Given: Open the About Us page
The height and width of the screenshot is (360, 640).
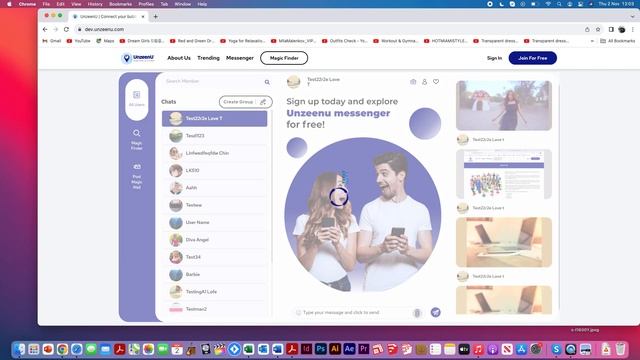Looking at the screenshot, I should (x=179, y=58).
